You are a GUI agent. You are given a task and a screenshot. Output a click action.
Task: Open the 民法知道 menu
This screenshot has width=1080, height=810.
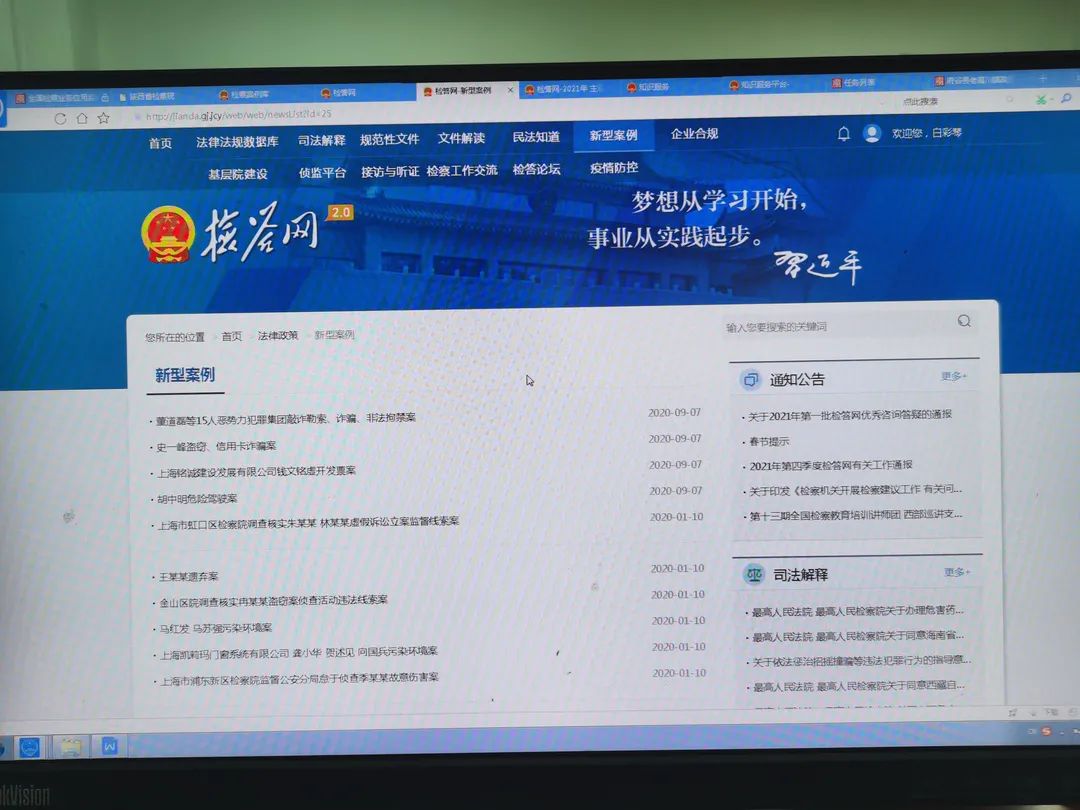click(536, 137)
